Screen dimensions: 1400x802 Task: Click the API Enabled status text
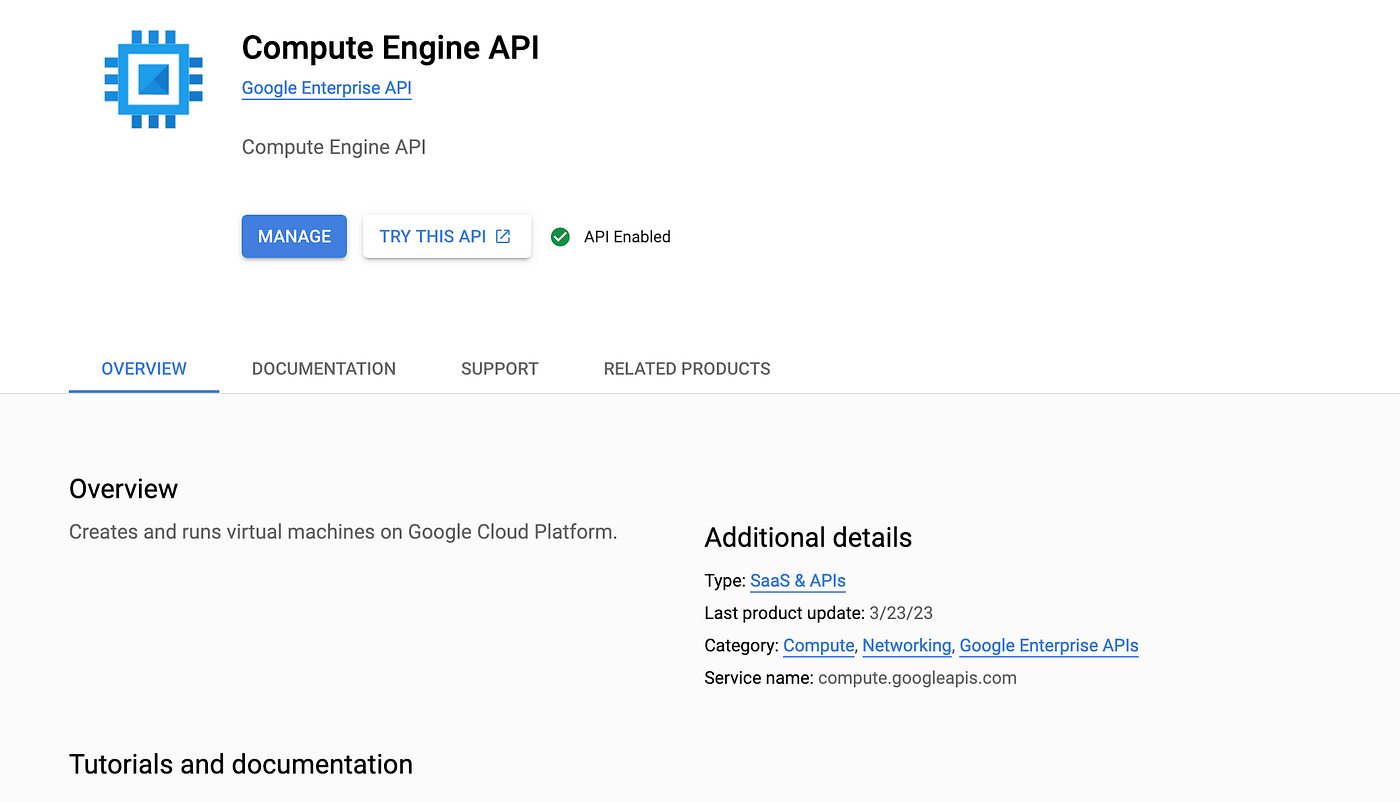[627, 237]
